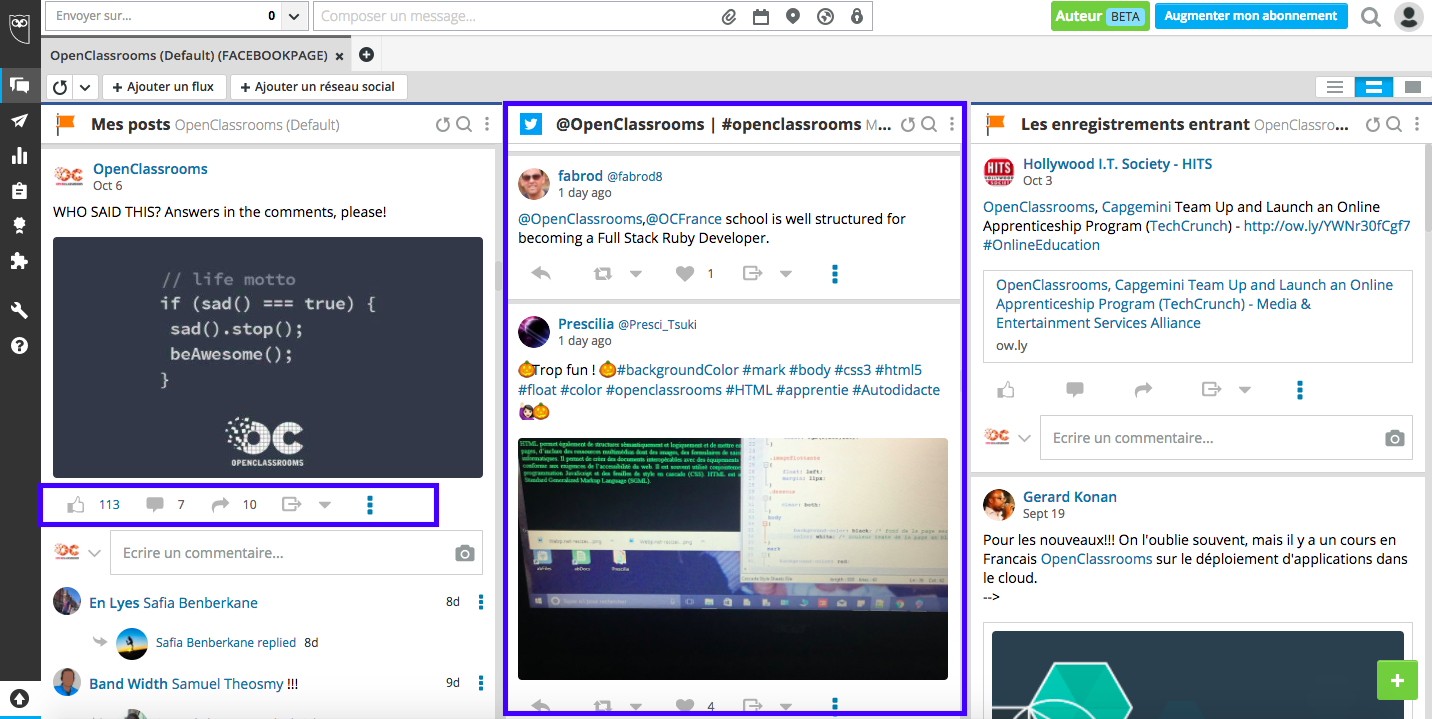Like the OpenClassrooms post with 113 likes
1432x719 pixels.
(x=76, y=505)
